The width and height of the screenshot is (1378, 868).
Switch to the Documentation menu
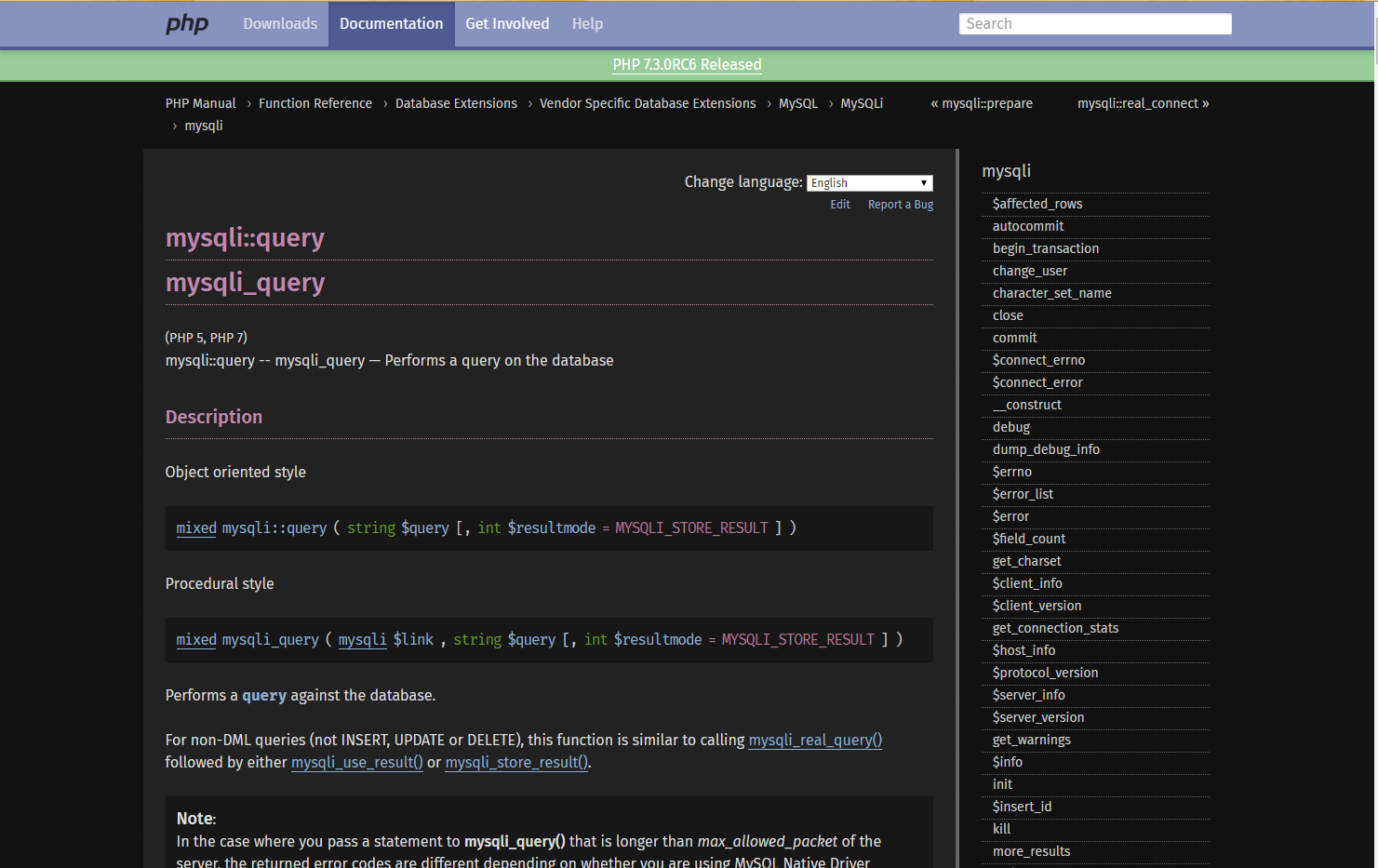click(x=391, y=23)
